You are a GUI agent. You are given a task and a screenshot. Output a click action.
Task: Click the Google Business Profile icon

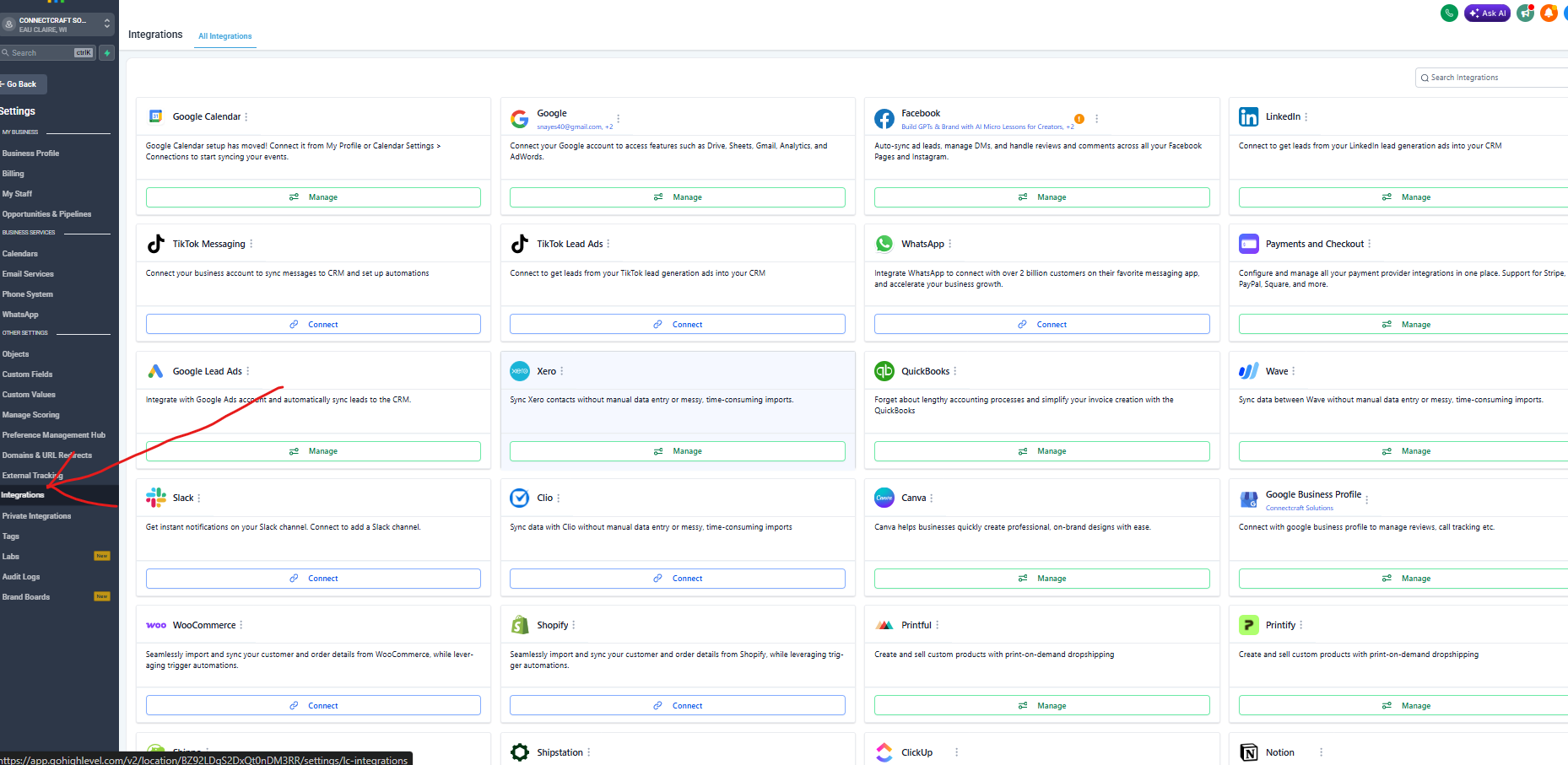pyautogui.click(x=1249, y=499)
